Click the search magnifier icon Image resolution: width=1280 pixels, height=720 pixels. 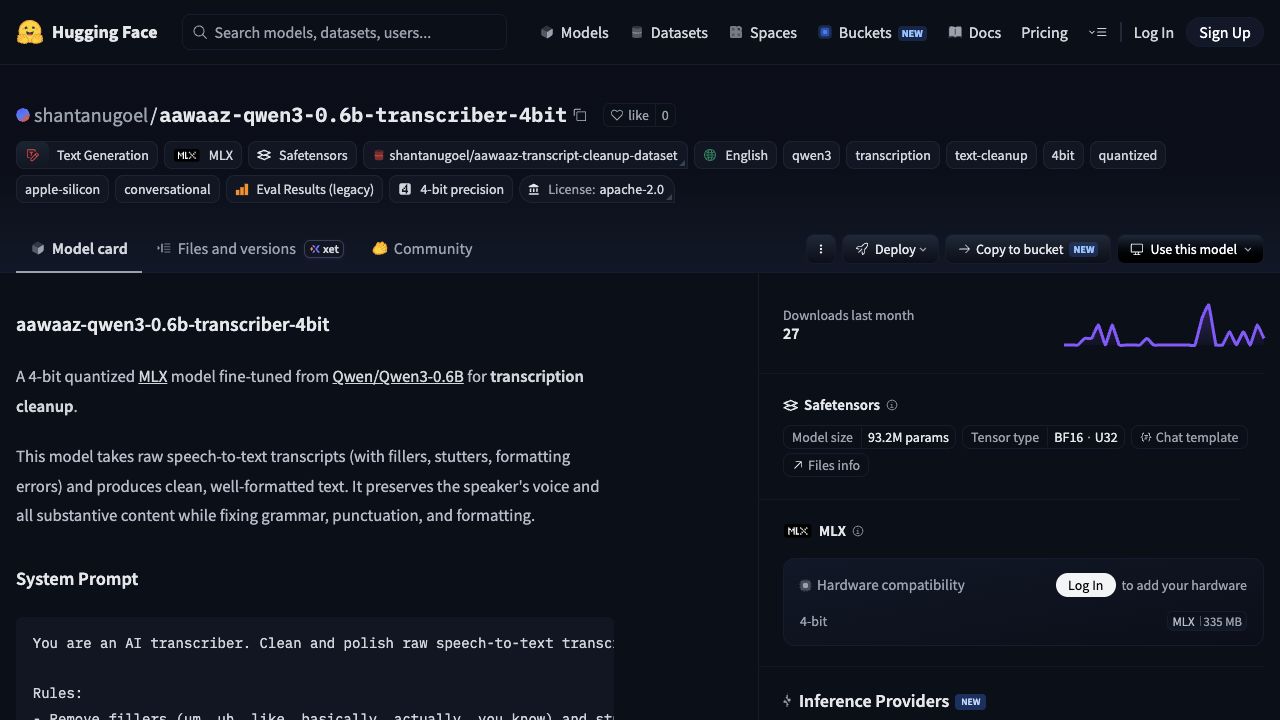(200, 32)
